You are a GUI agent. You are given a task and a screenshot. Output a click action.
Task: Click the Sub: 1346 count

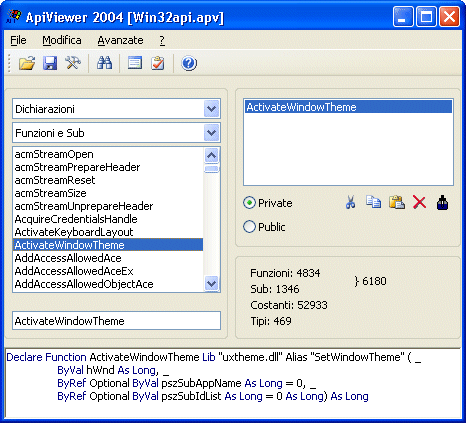click(275, 289)
